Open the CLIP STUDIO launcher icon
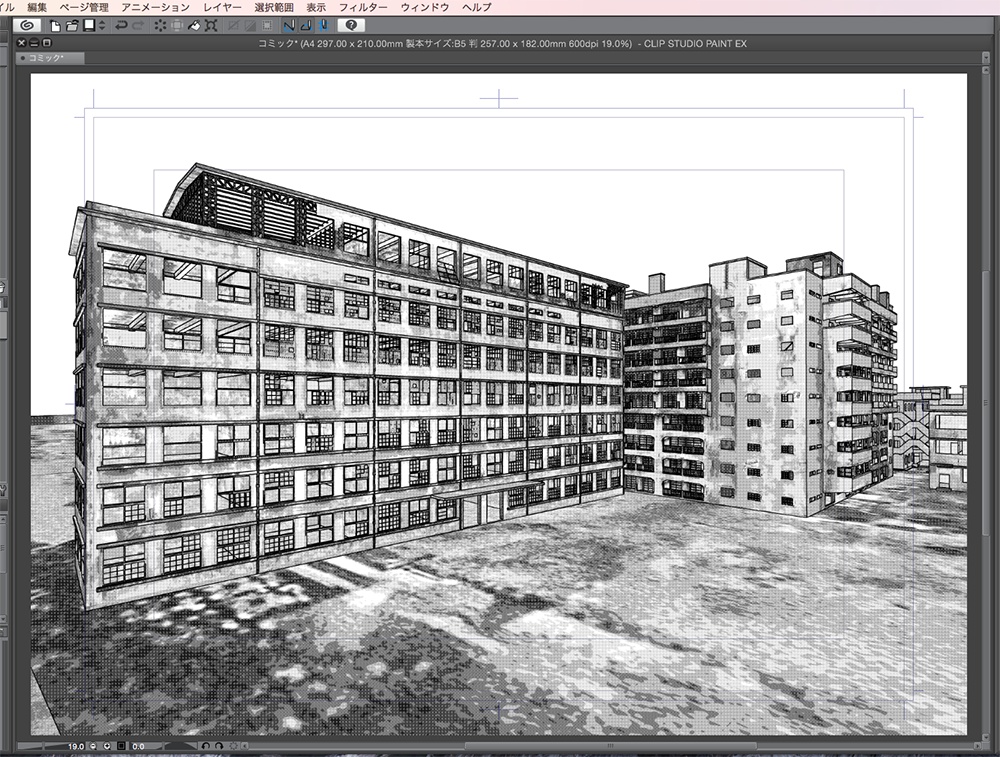Screen dimensions: 1000x757 (27, 25)
